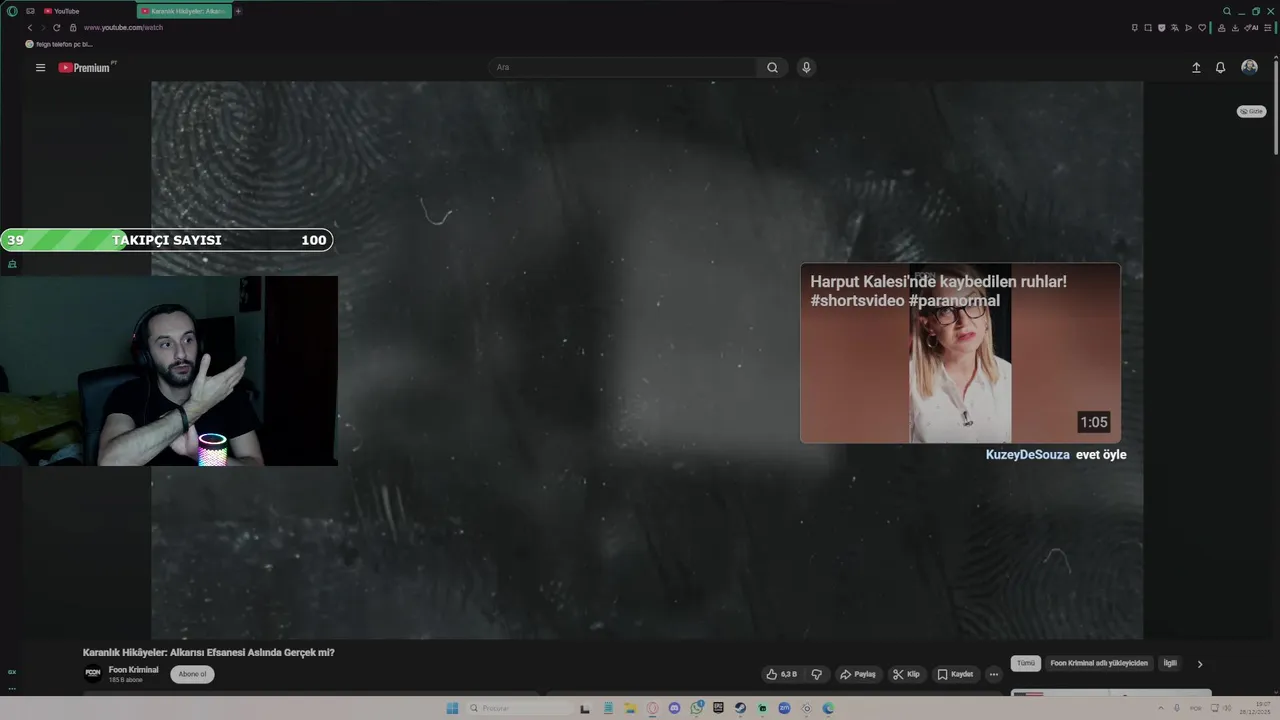This screenshot has width=1280, height=720.
Task: Switch to the Karanlık Hikâyeler tab
Action: (x=184, y=11)
